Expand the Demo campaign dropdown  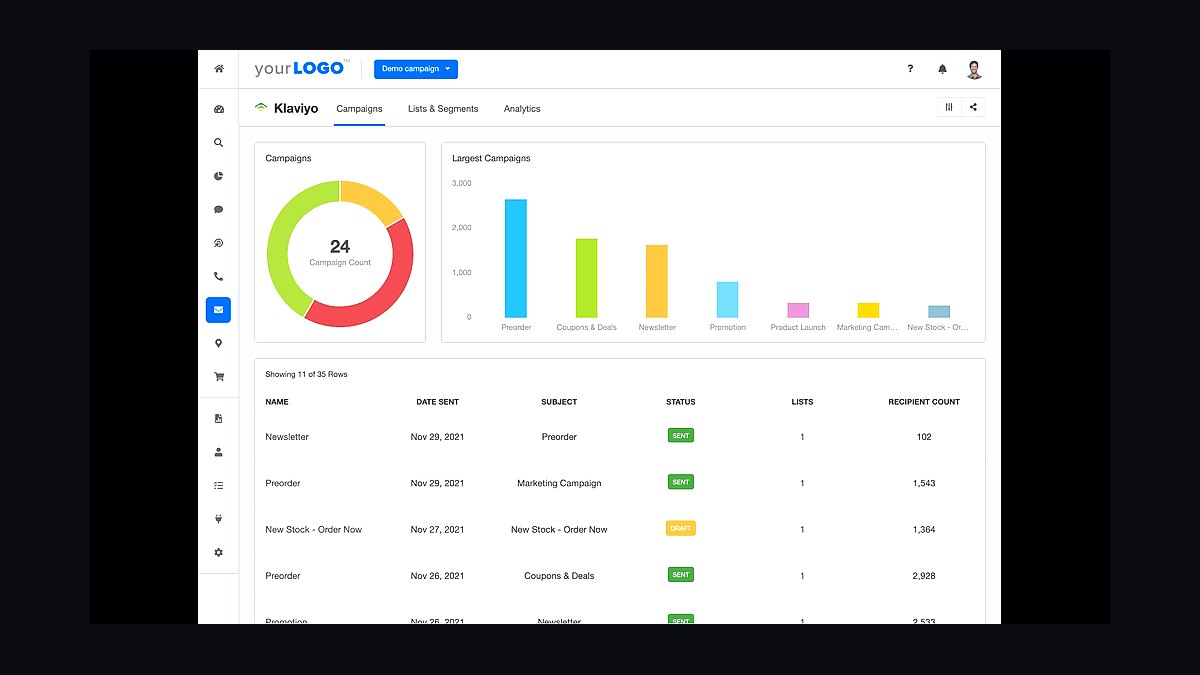tap(416, 69)
